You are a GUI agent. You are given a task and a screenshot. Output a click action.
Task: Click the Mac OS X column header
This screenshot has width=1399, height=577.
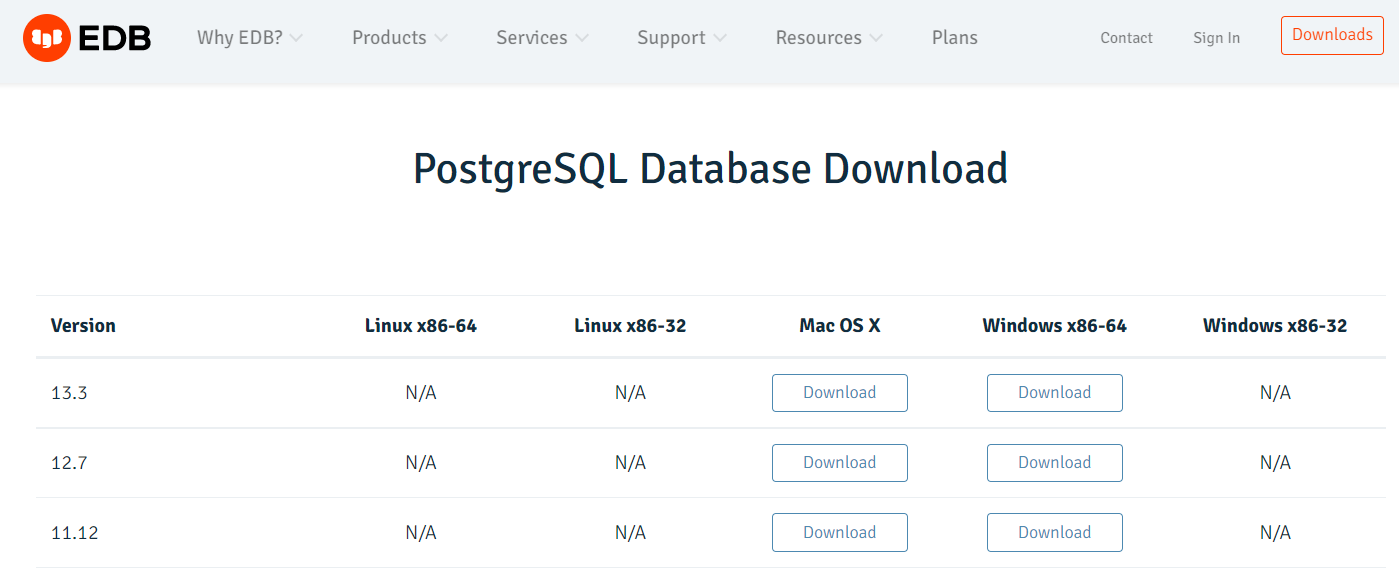click(840, 325)
